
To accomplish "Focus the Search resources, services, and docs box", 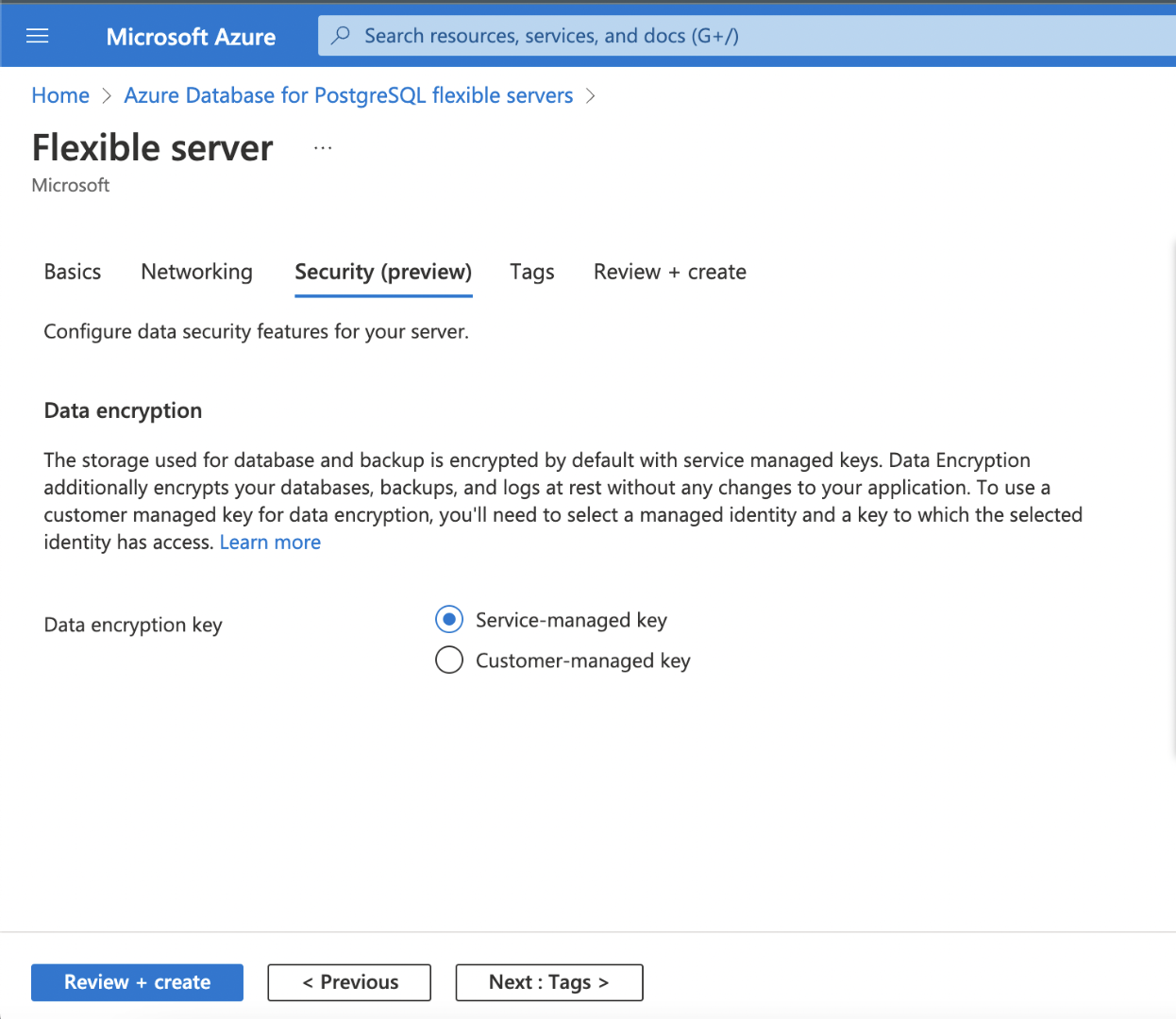I will [x=747, y=36].
